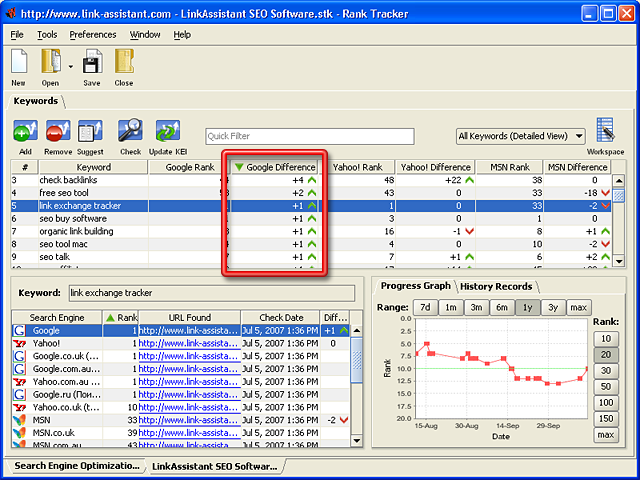Set graph range to 7d
The height and width of the screenshot is (480, 640).
point(425,307)
